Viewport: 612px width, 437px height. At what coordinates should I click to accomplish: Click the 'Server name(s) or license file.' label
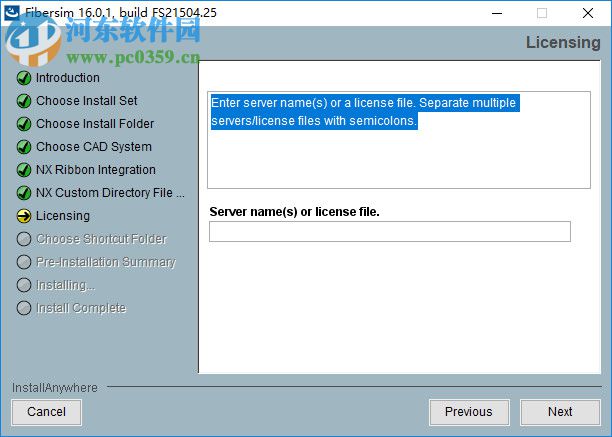pos(294,211)
